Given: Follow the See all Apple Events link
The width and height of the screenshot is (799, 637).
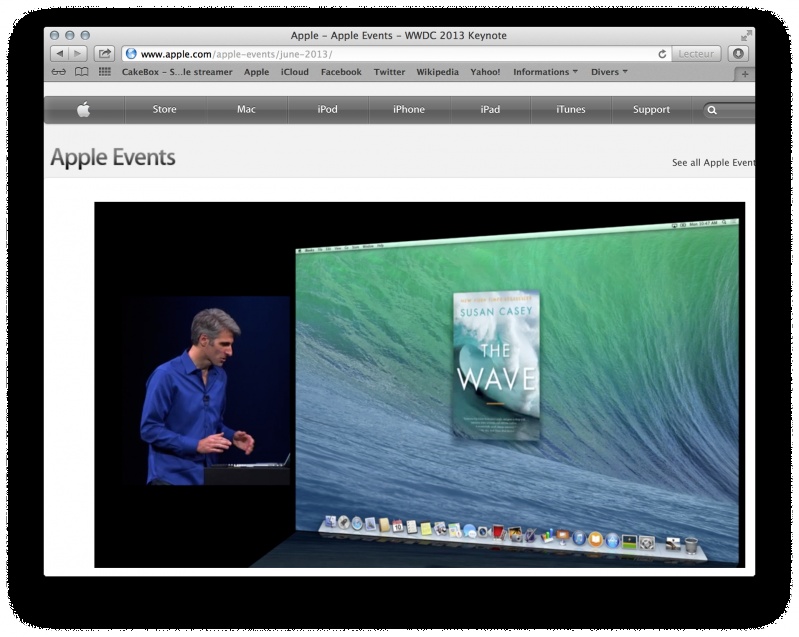Looking at the screenshot, I should coord(713,163).
